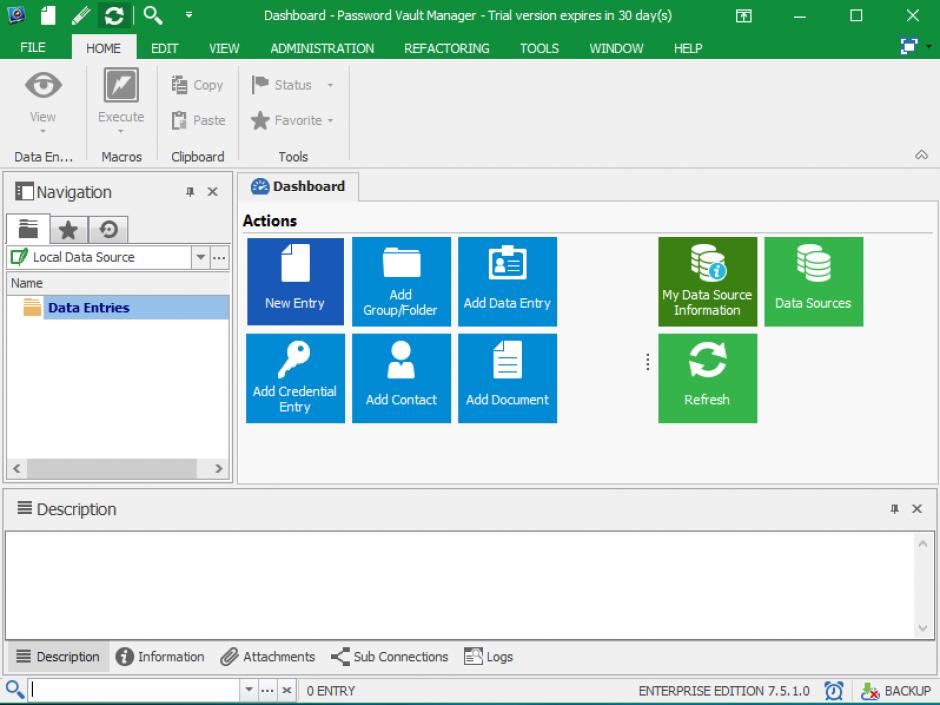Switch to the Logs bottom tab
The height and width of the screenshot is (705, 940).
pyautogui.click(x=489, y=656)
